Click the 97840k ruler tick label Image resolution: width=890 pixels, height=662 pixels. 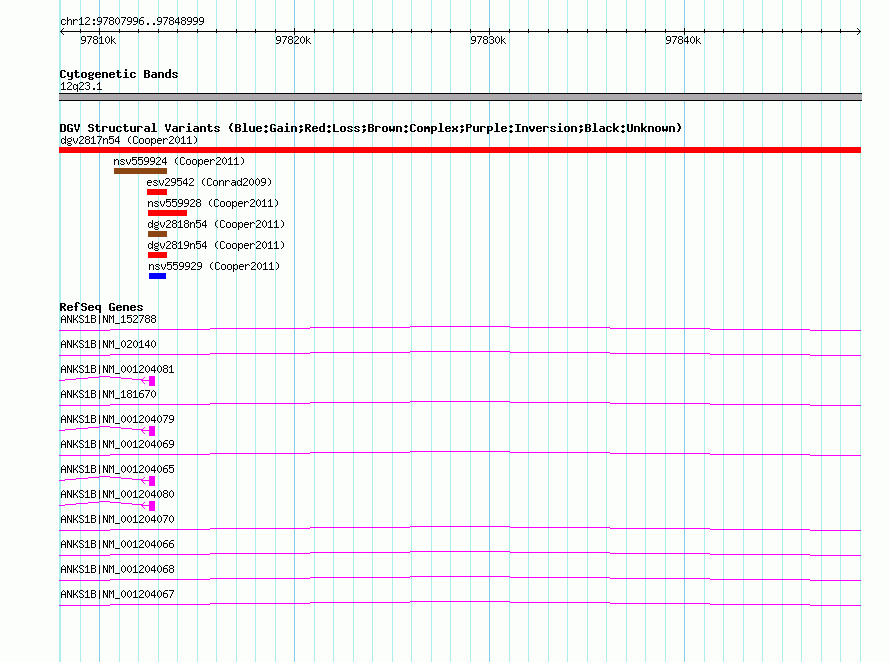683,40
